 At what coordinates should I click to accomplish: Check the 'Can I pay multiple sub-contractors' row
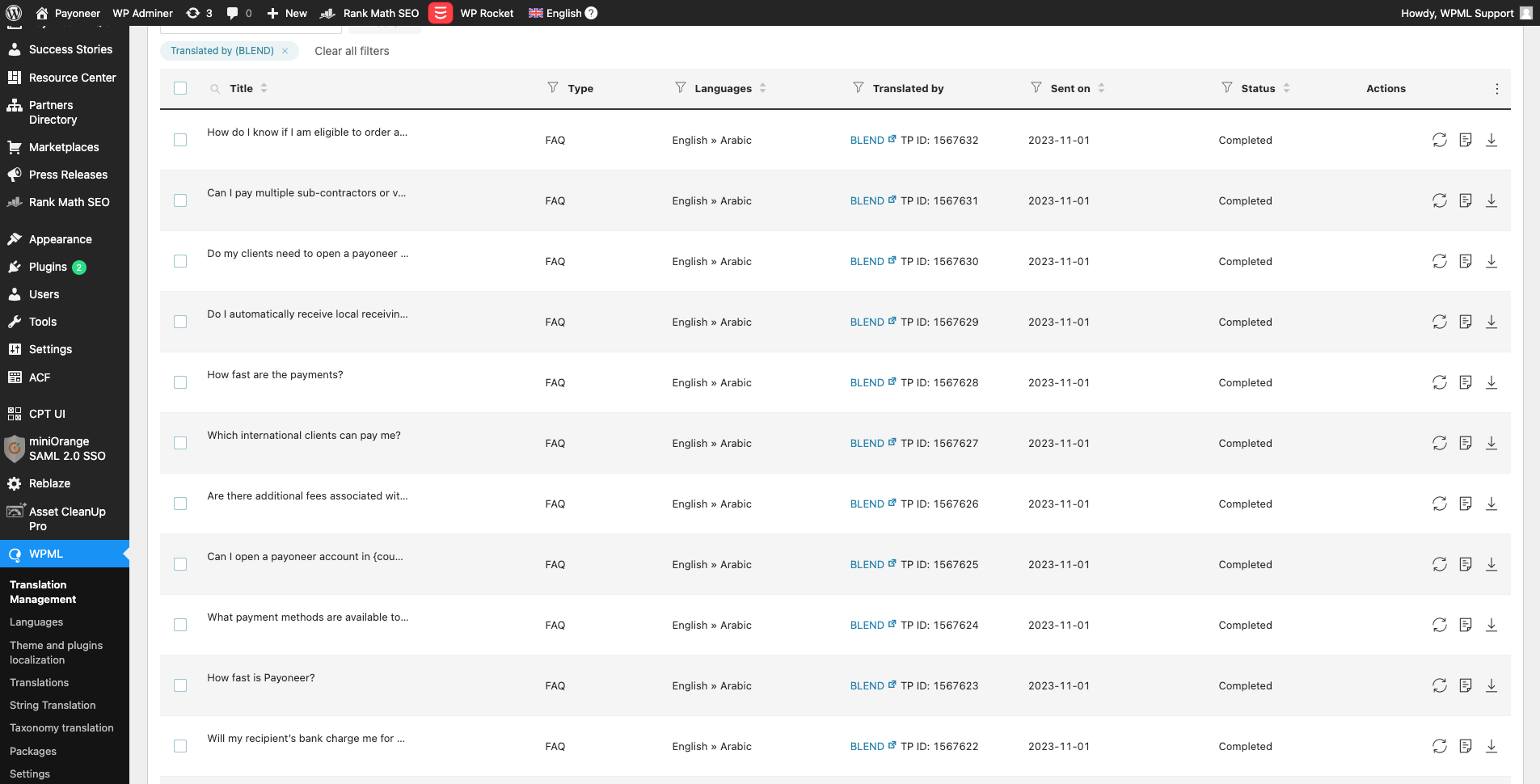[180, 200]
